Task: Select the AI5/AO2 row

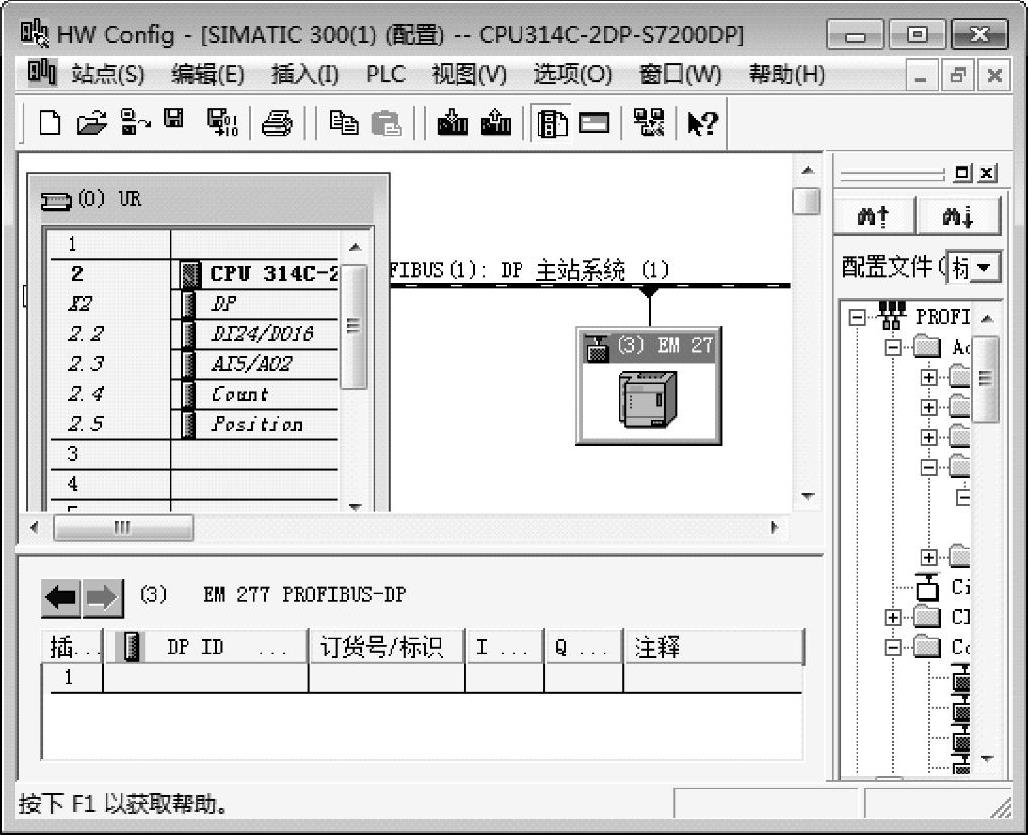Action: tap(194, 364)
